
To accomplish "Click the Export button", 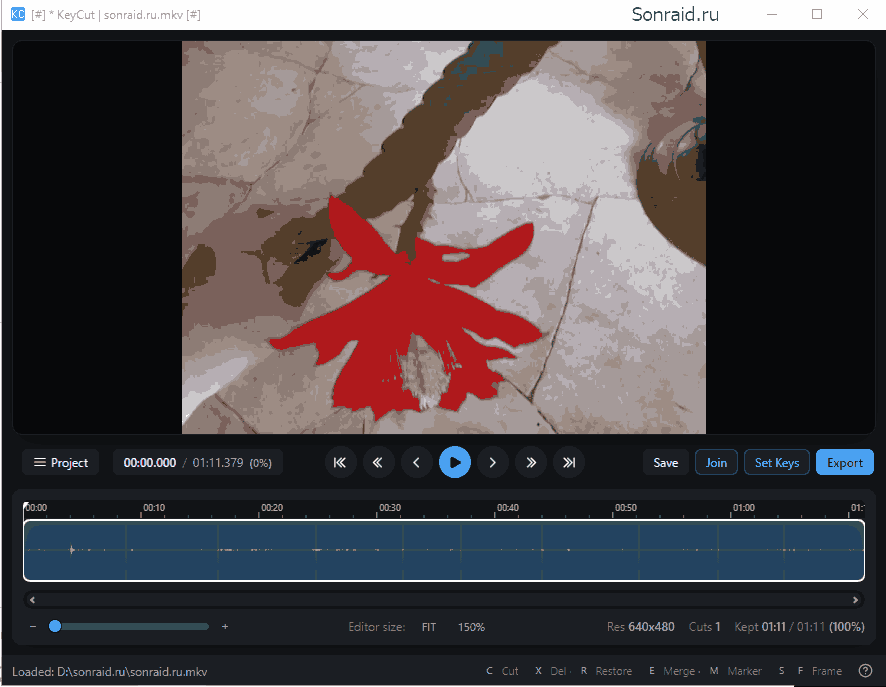I will point(845,463).
